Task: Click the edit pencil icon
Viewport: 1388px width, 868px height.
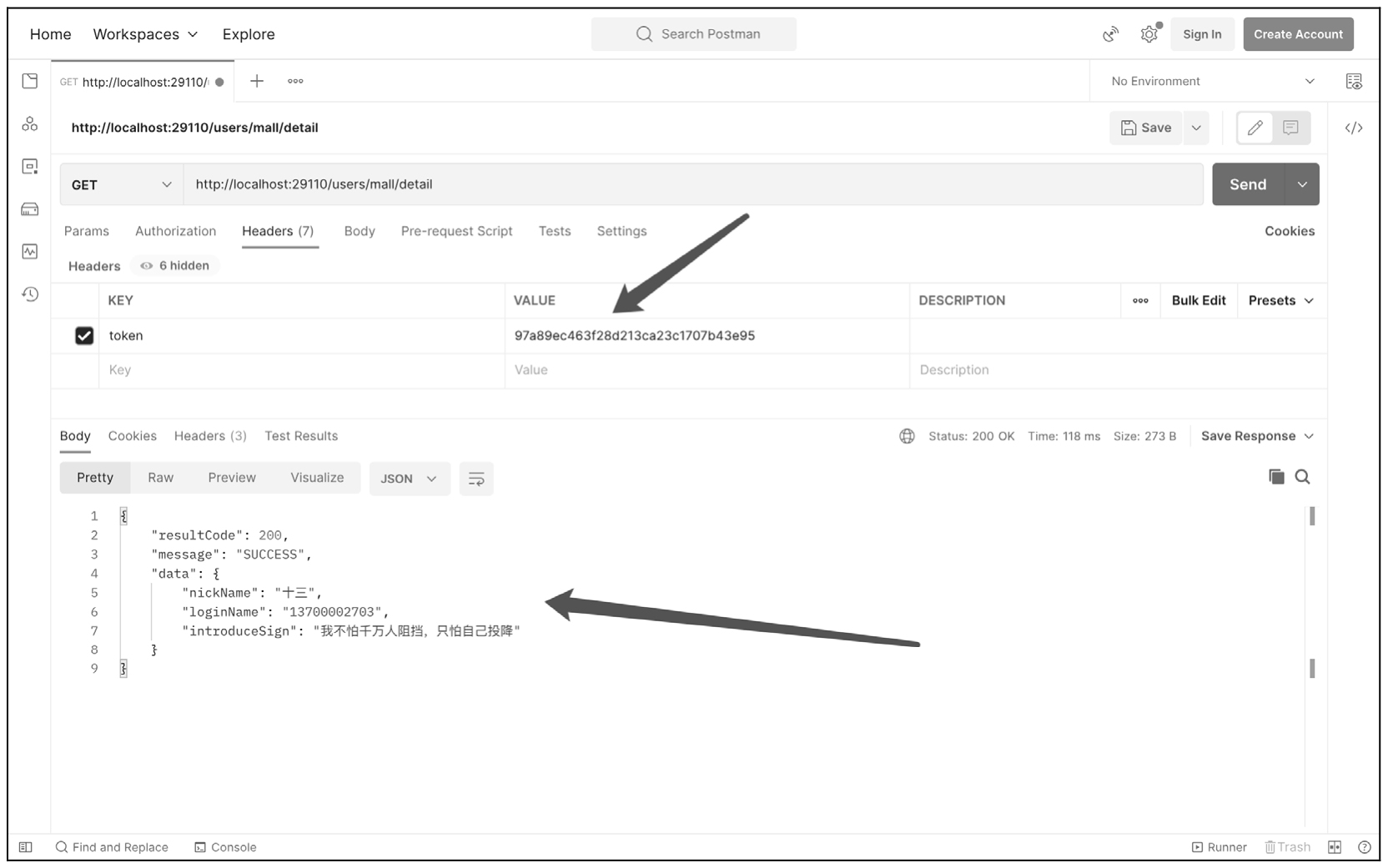Action: [1255, 128]
